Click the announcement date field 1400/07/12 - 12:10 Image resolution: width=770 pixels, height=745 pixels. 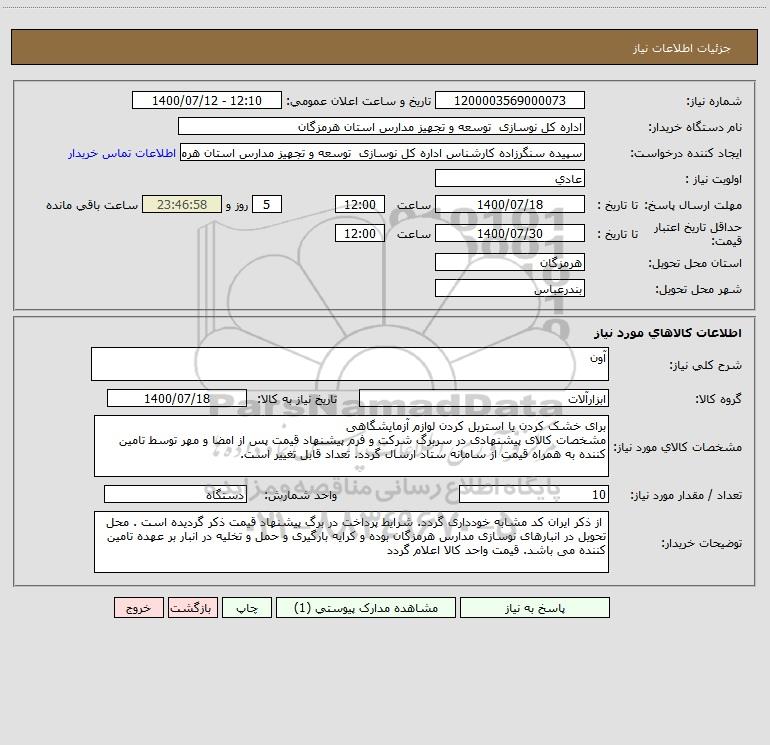tap(207, 100)
